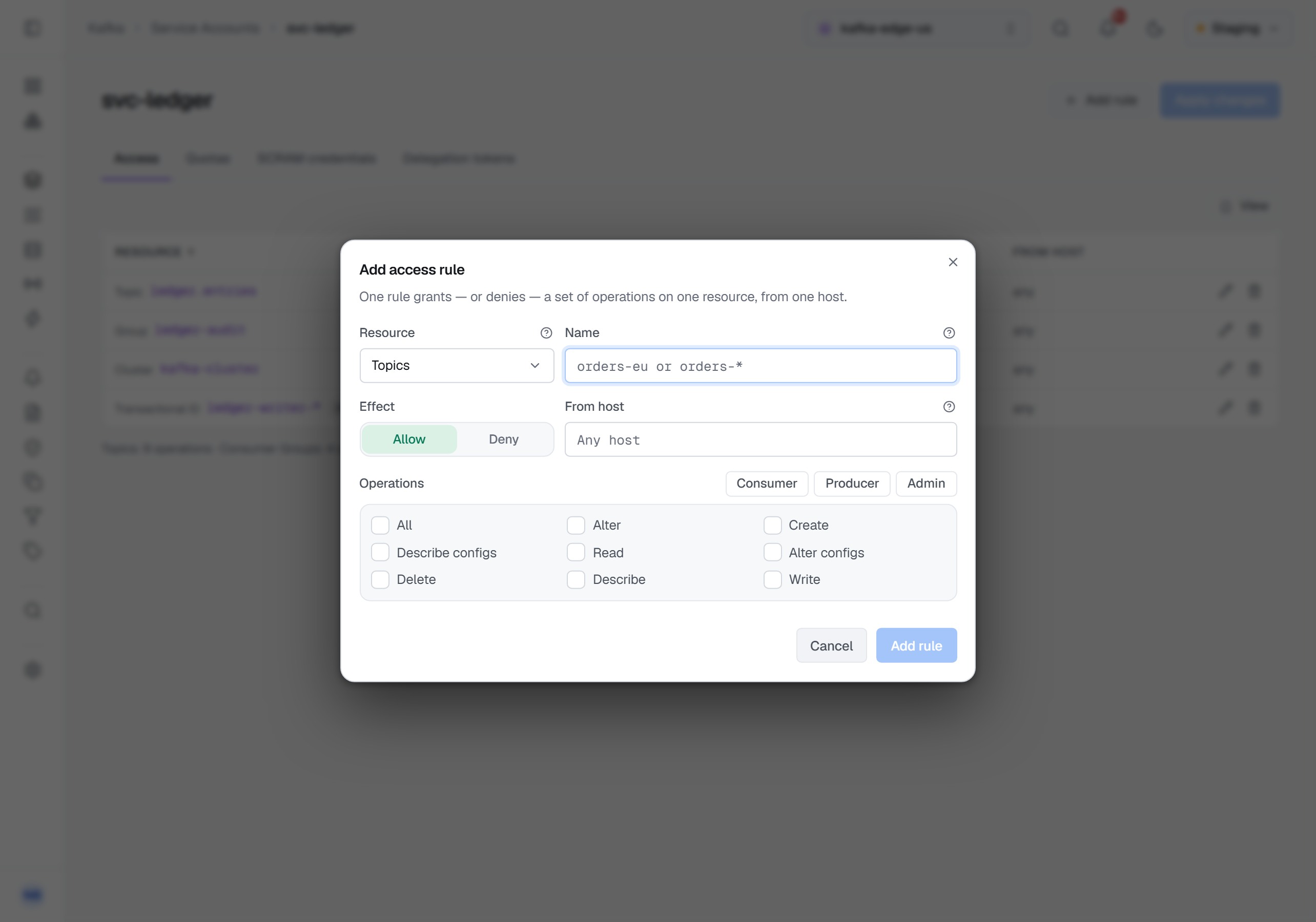Open the Staging environment dropdown
1316x922 pixels.
tap(1238, 28)
